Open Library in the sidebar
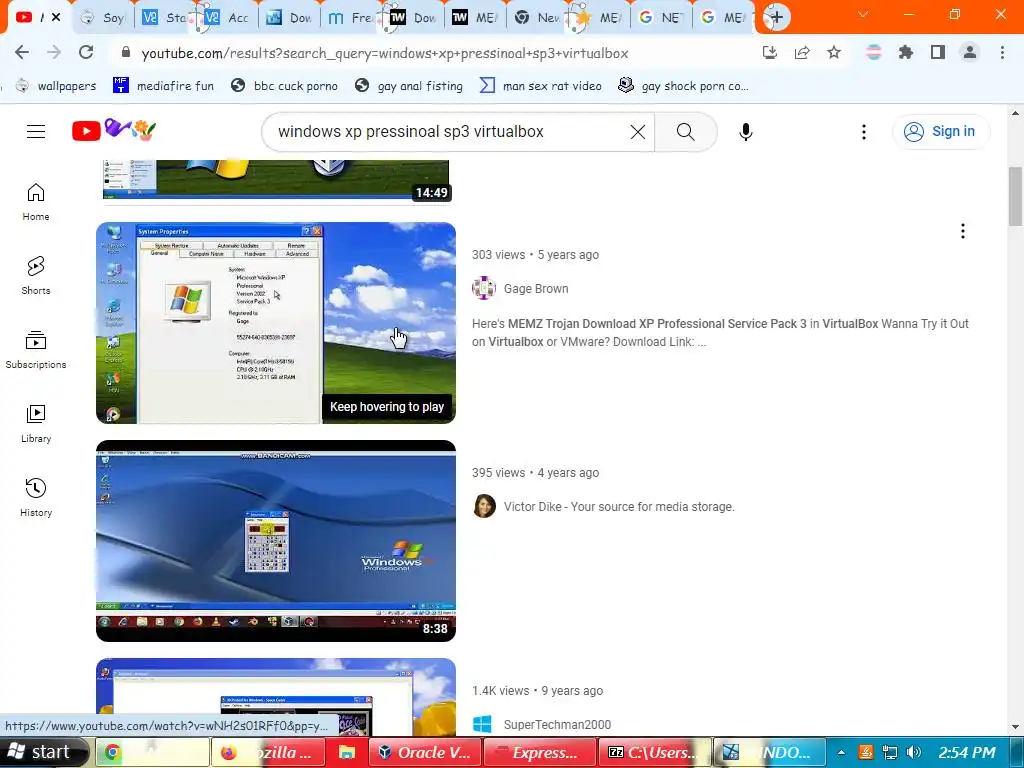This screenshot has width=1024, height=768. [36, 424]
